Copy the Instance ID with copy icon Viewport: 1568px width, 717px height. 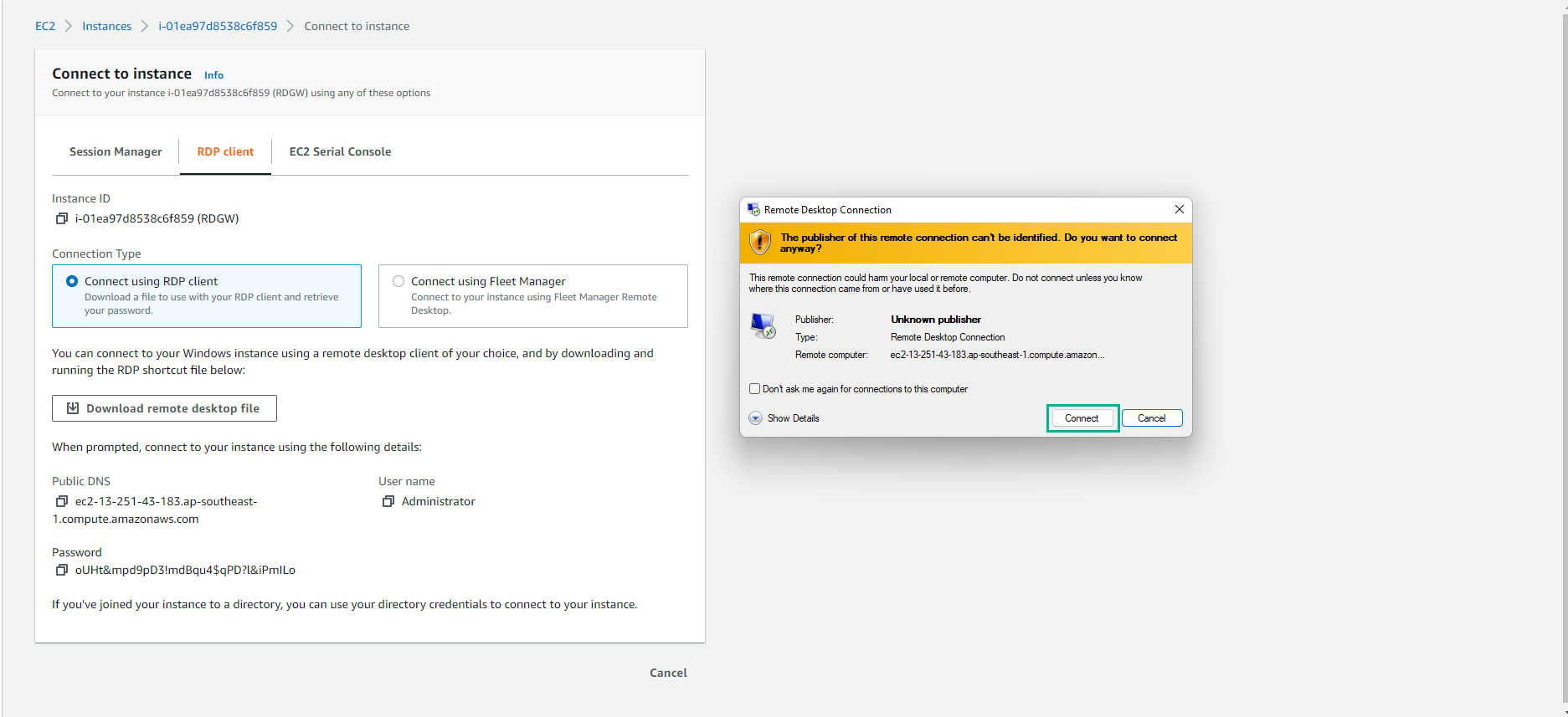tap(61, 218)
